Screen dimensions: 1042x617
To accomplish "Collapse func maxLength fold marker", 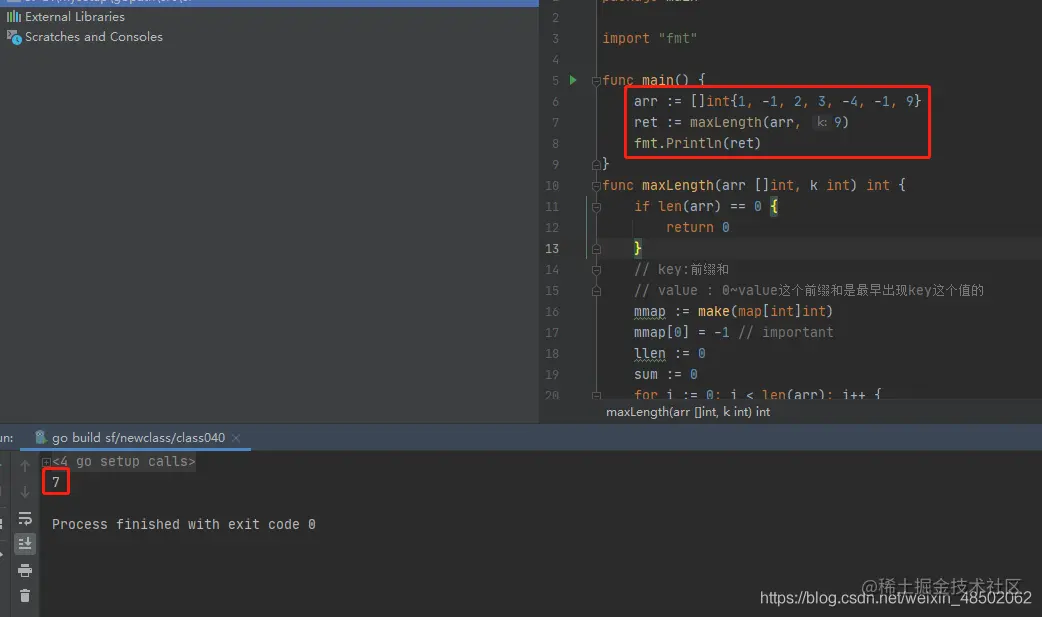I will pos(596,186).
